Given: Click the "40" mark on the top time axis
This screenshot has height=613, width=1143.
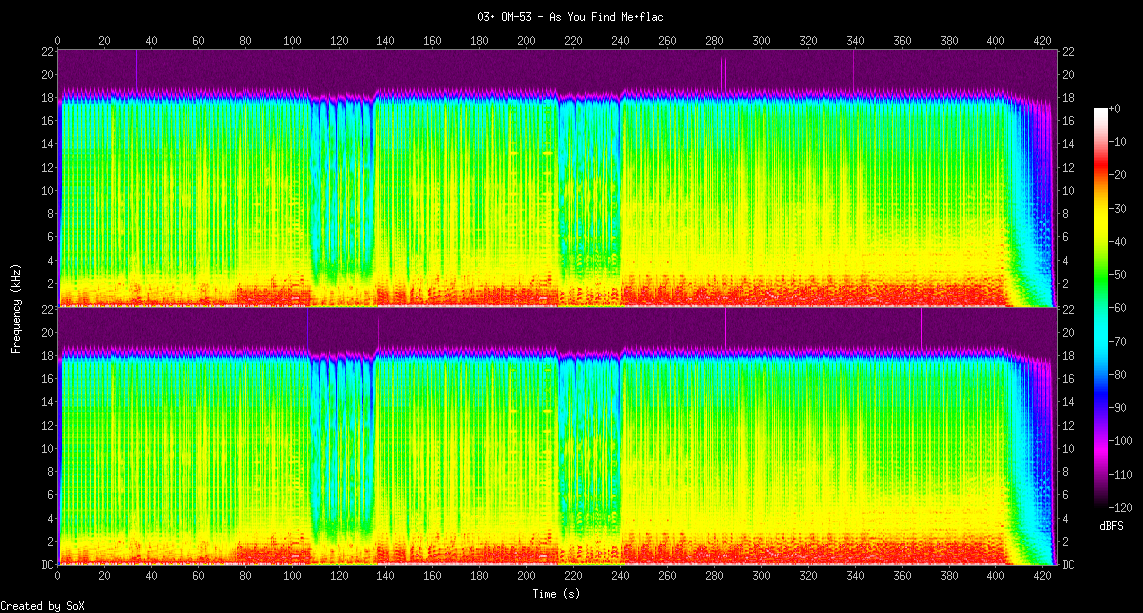Looking at the screenshot, I should point(151,41).
